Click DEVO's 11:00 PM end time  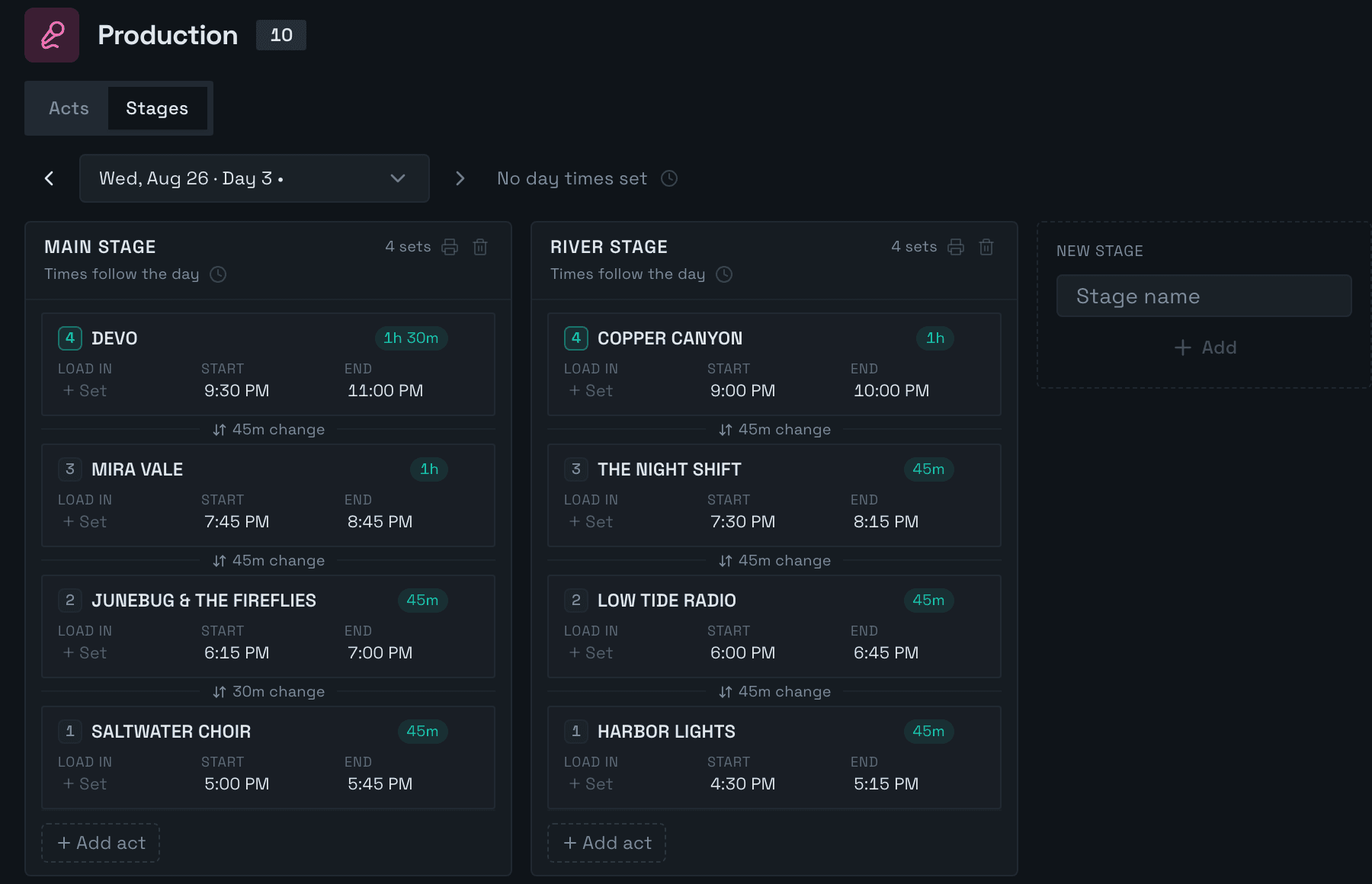click(x=385, y=391)
